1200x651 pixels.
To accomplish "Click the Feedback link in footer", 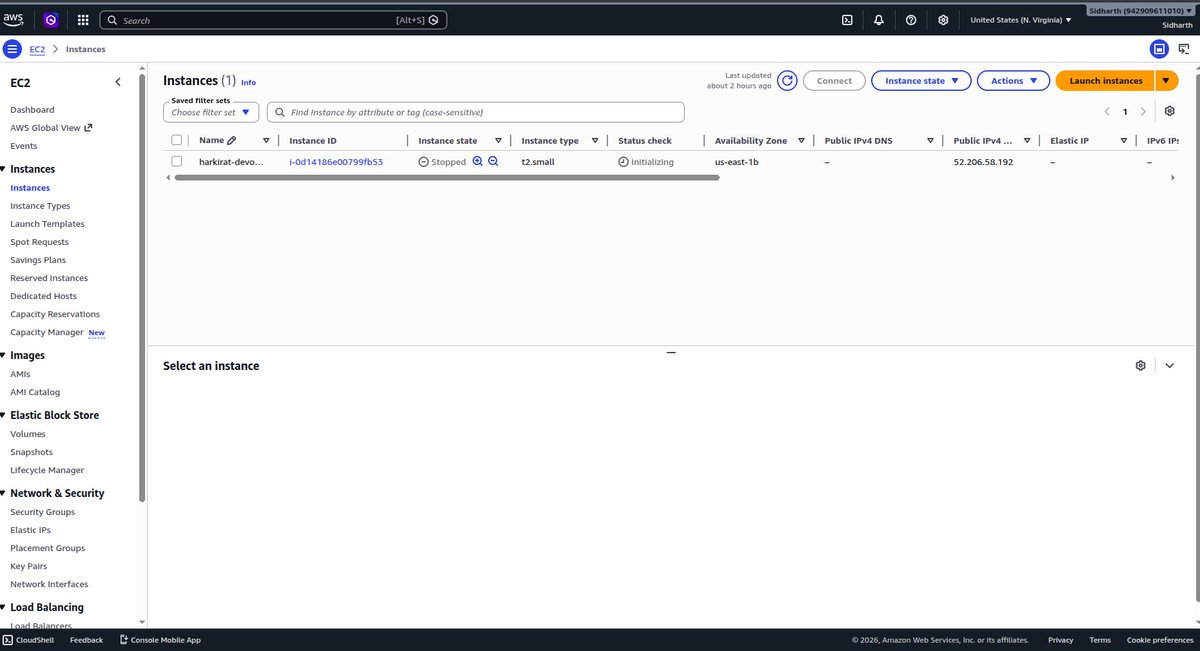I will click(x=86, y=640).
